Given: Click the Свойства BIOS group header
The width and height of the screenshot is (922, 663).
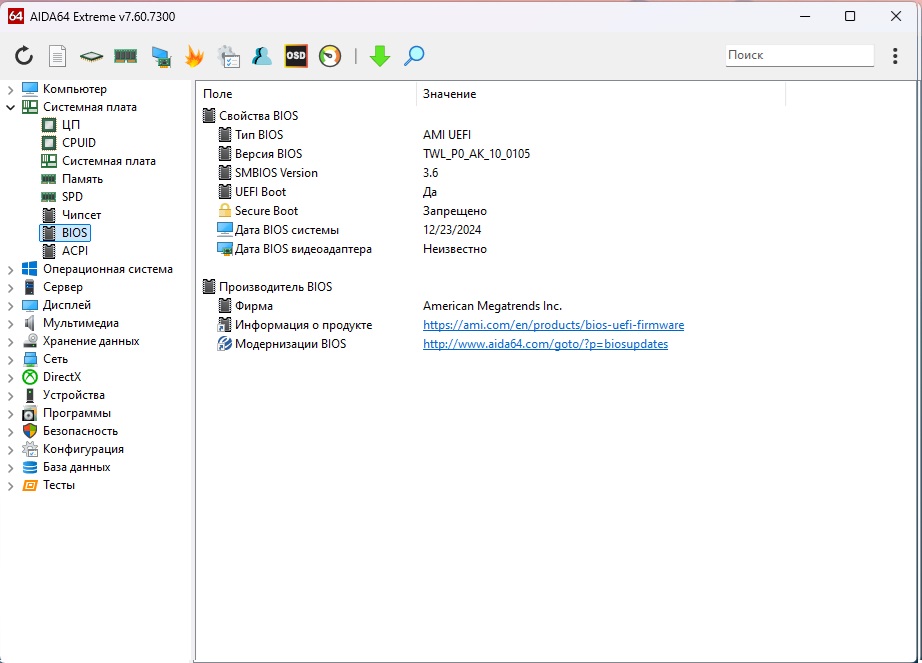Looking at the screenshot, I should pyautogui.click(x=258, y=116).
